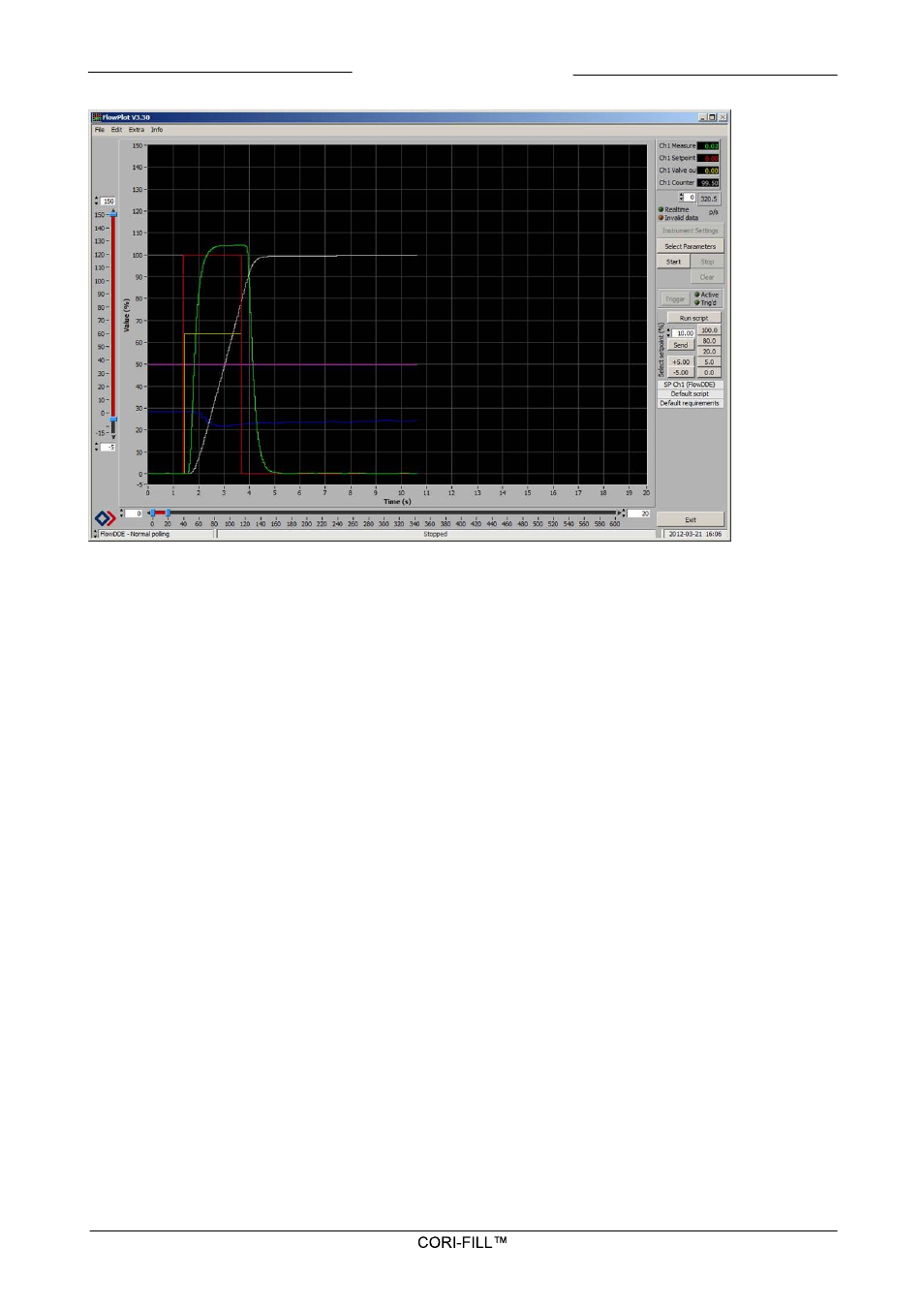Click the FlowPlot title bar app icon
The height and width of the screenshot is (1308, 924).
(x=96, y=117)
